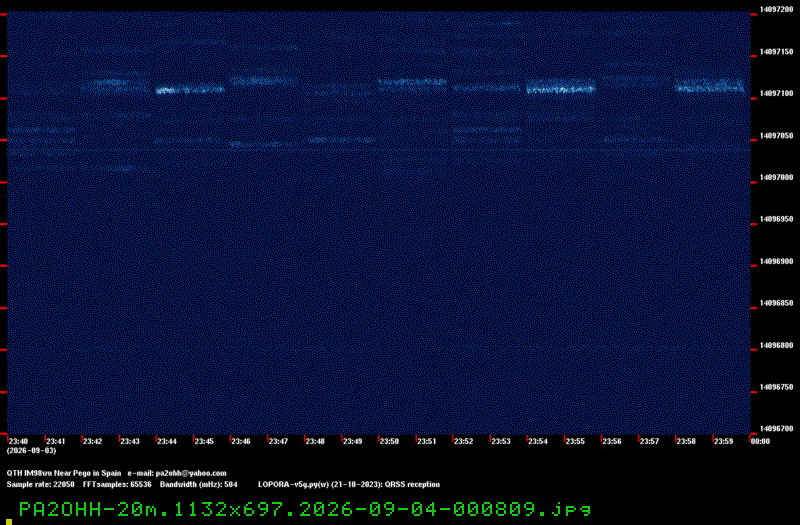800x525 pixels.
Task: Click the 14096900 frequency scale label
Action: tap(776, 261)
